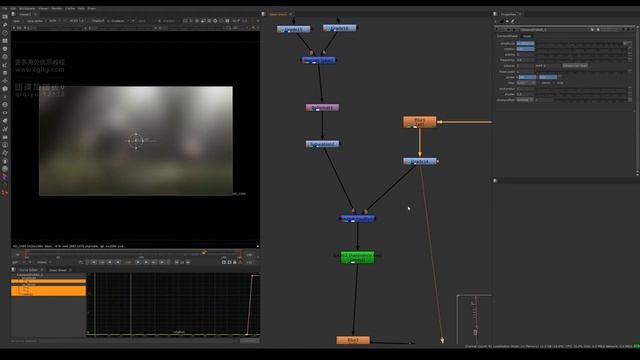
Task: Switch to the Dope Sheet tab
Action: (58, 270)
